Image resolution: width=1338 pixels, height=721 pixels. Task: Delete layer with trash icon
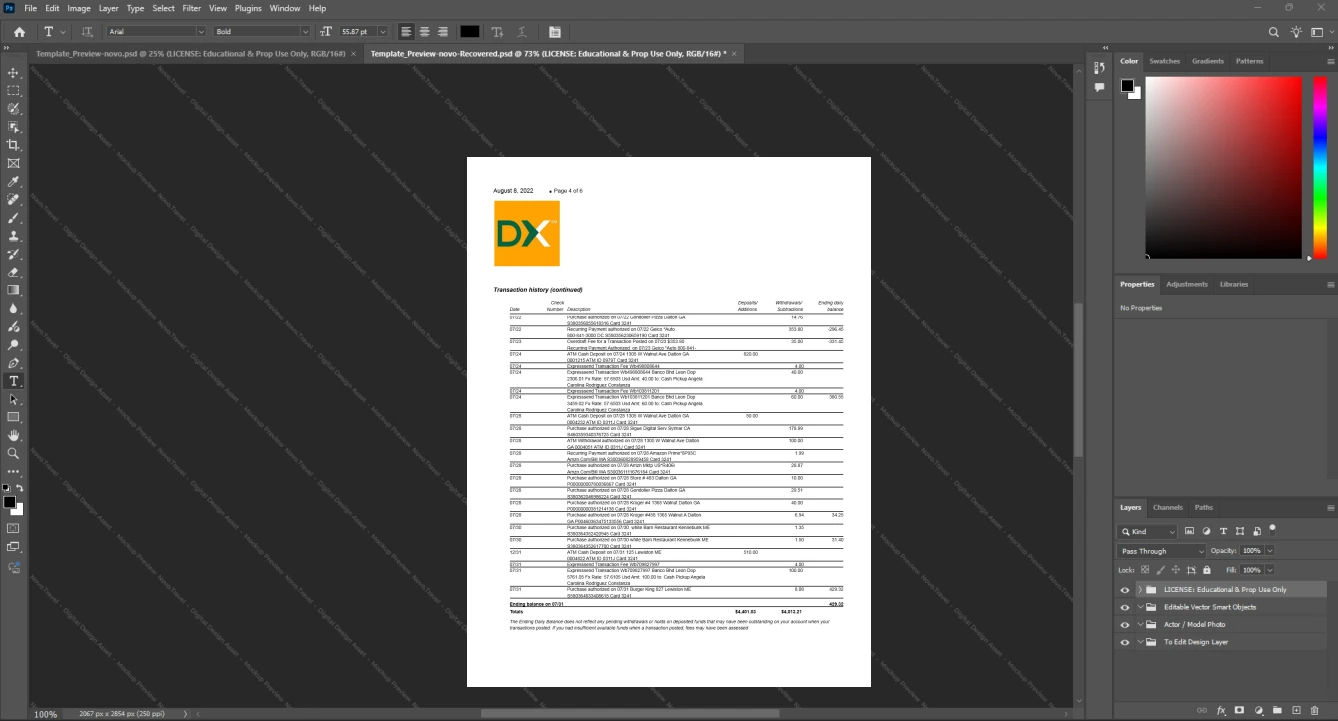[x=1315, y=710]
